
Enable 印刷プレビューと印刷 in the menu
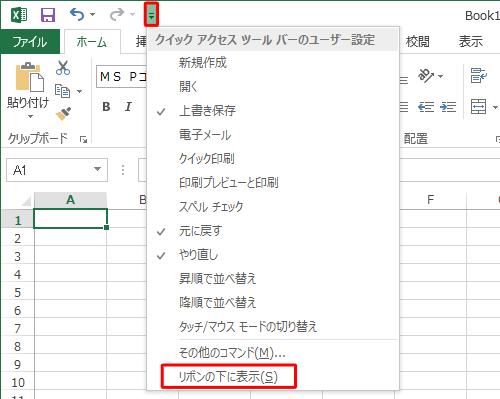273,183
